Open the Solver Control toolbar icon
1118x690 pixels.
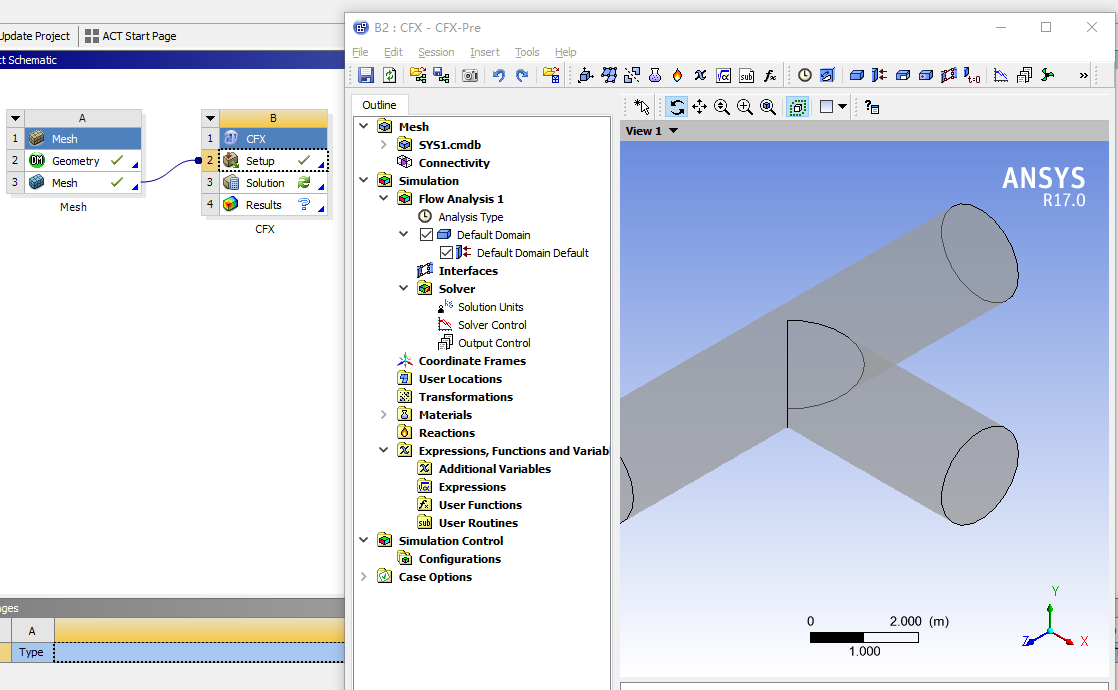pos(1001,75)
